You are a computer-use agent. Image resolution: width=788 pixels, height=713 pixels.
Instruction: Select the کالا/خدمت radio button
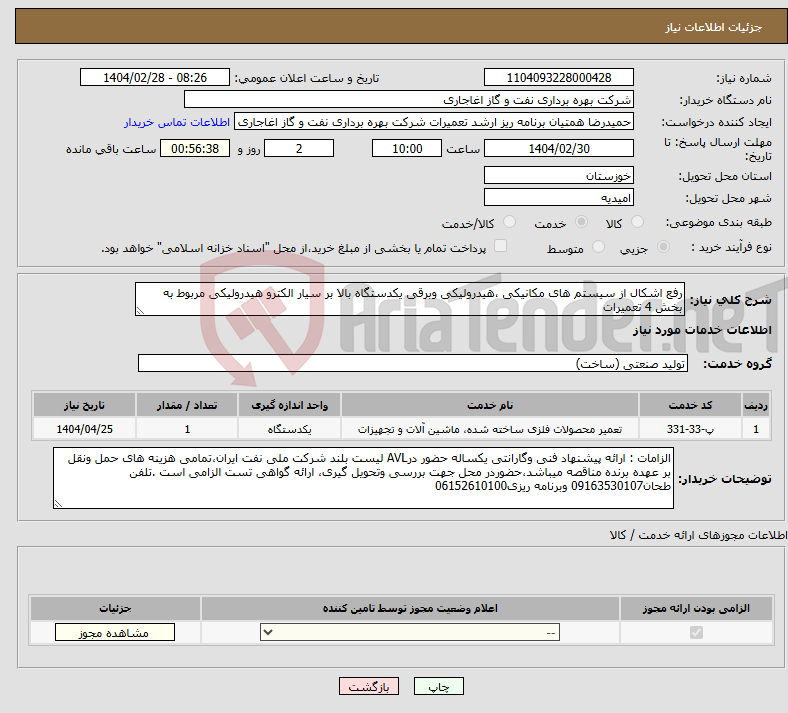tap(510, 222)
